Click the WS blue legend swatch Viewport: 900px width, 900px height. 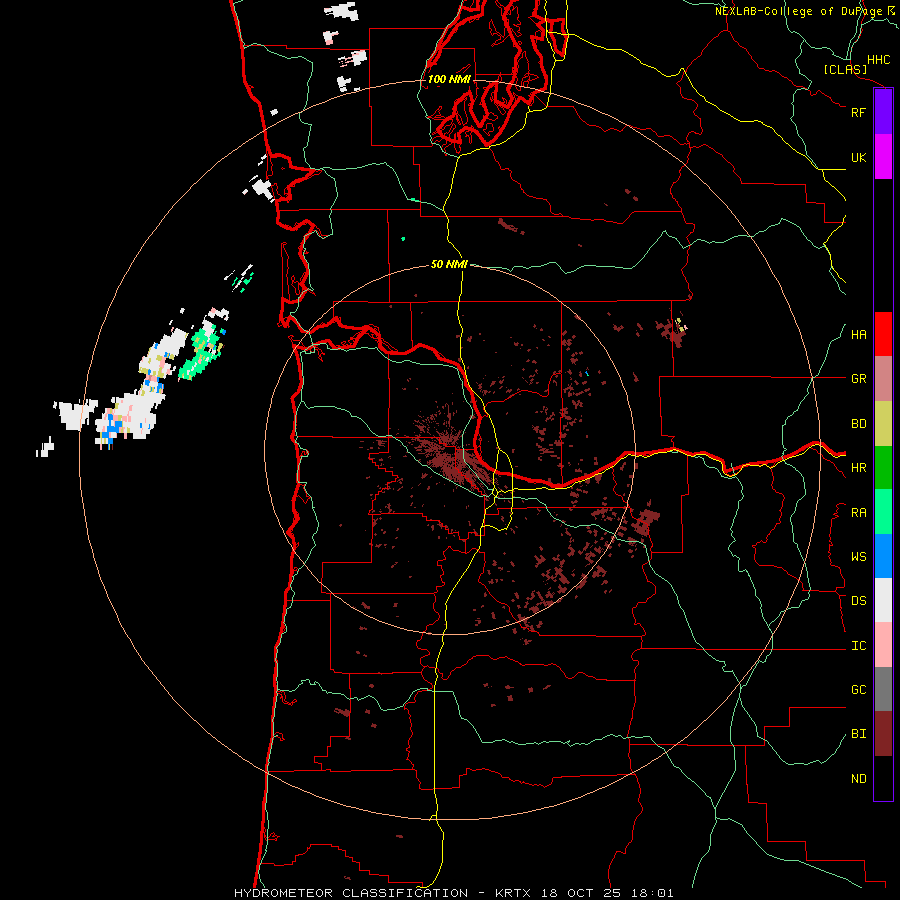tap(883, 556)
